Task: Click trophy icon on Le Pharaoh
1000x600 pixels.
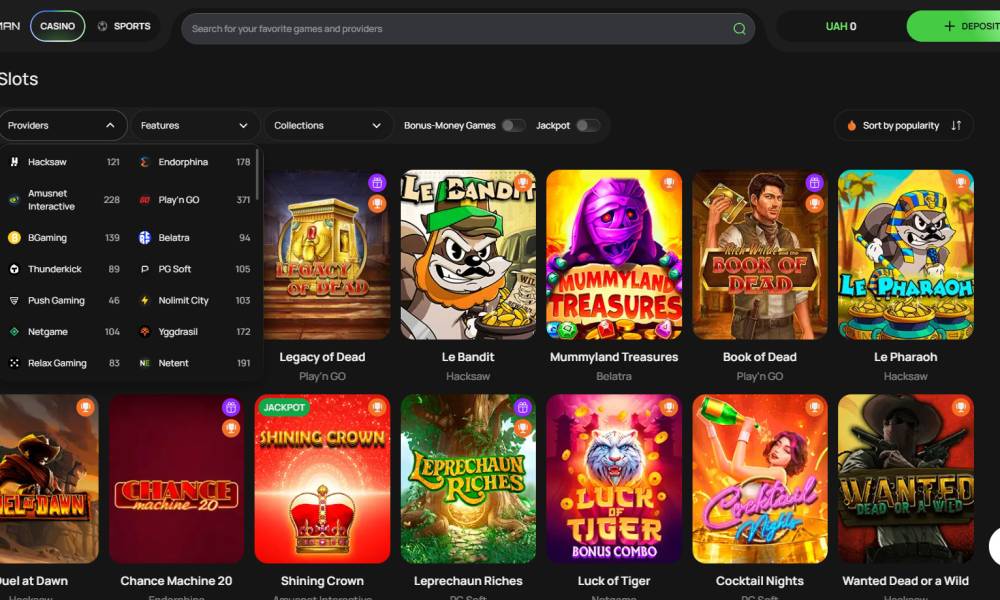Action: click(961, 183)
